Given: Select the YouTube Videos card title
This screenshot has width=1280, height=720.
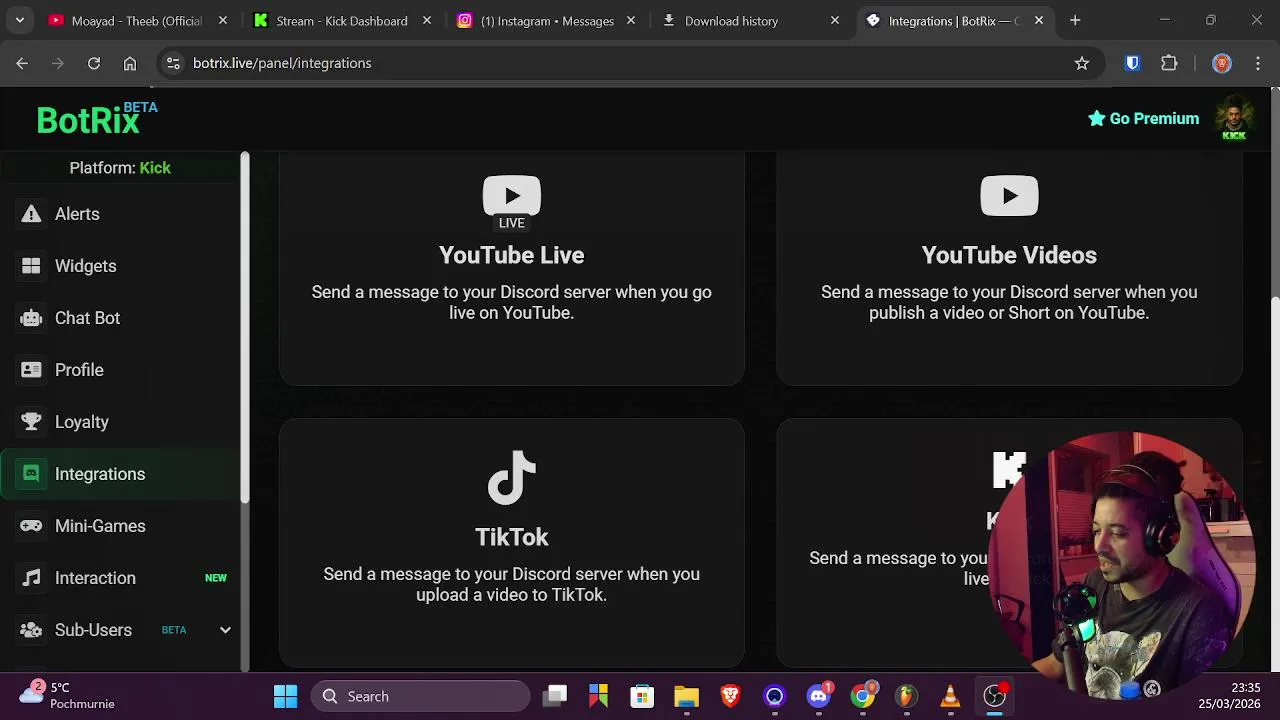Looking at the screenshot, I should click(1009, 255).
